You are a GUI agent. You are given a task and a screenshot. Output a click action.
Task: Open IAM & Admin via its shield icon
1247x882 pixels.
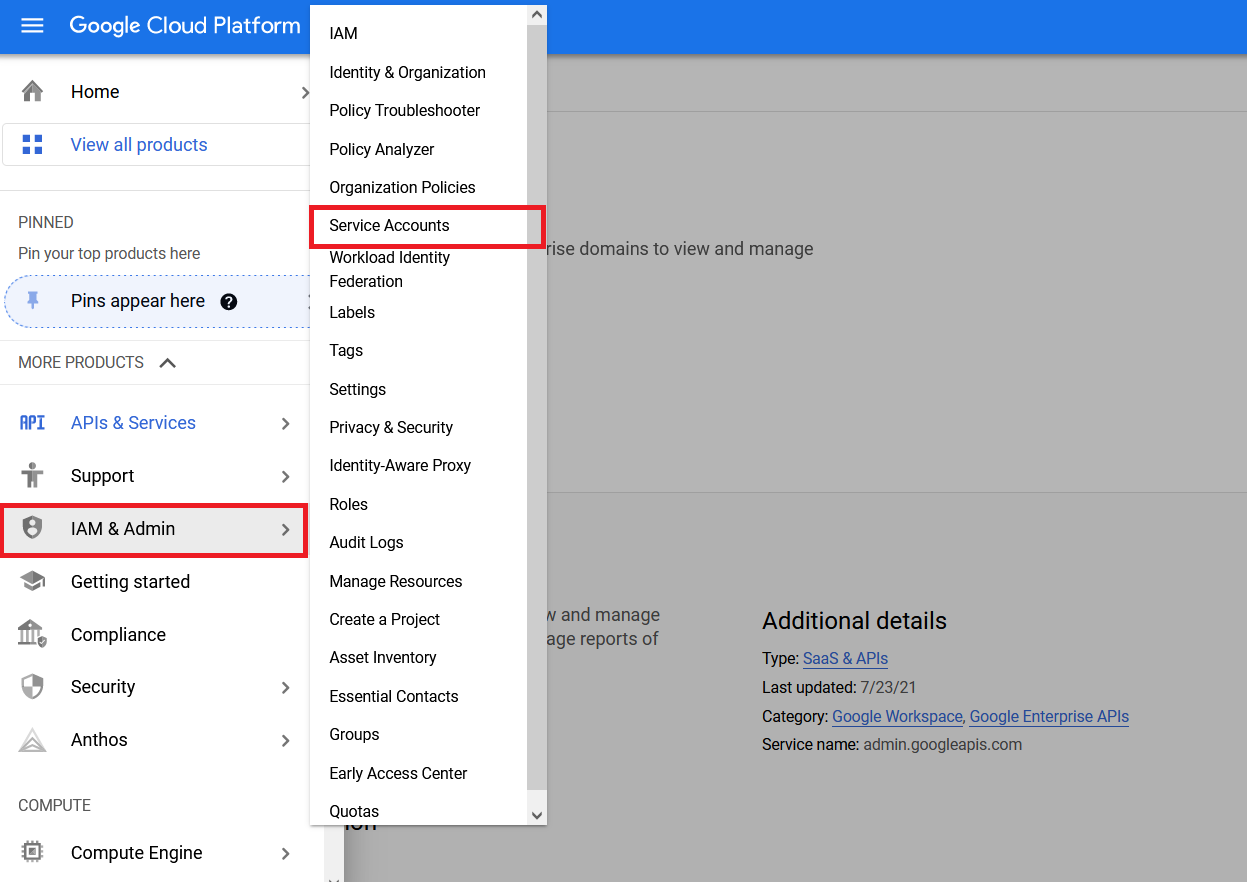click(32, 529)
